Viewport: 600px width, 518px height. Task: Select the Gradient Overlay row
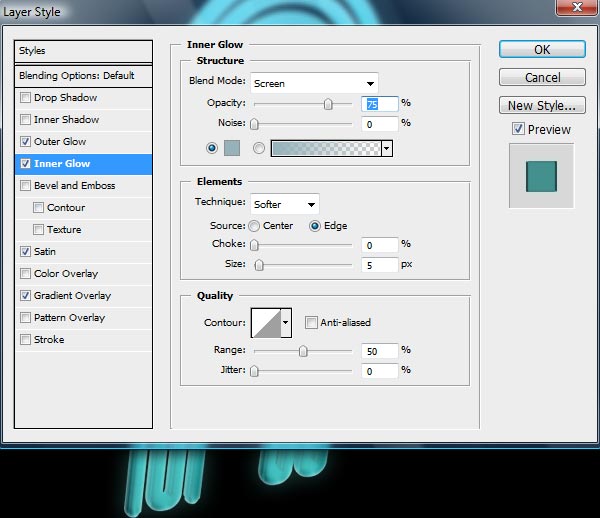(x=83, y=295)
